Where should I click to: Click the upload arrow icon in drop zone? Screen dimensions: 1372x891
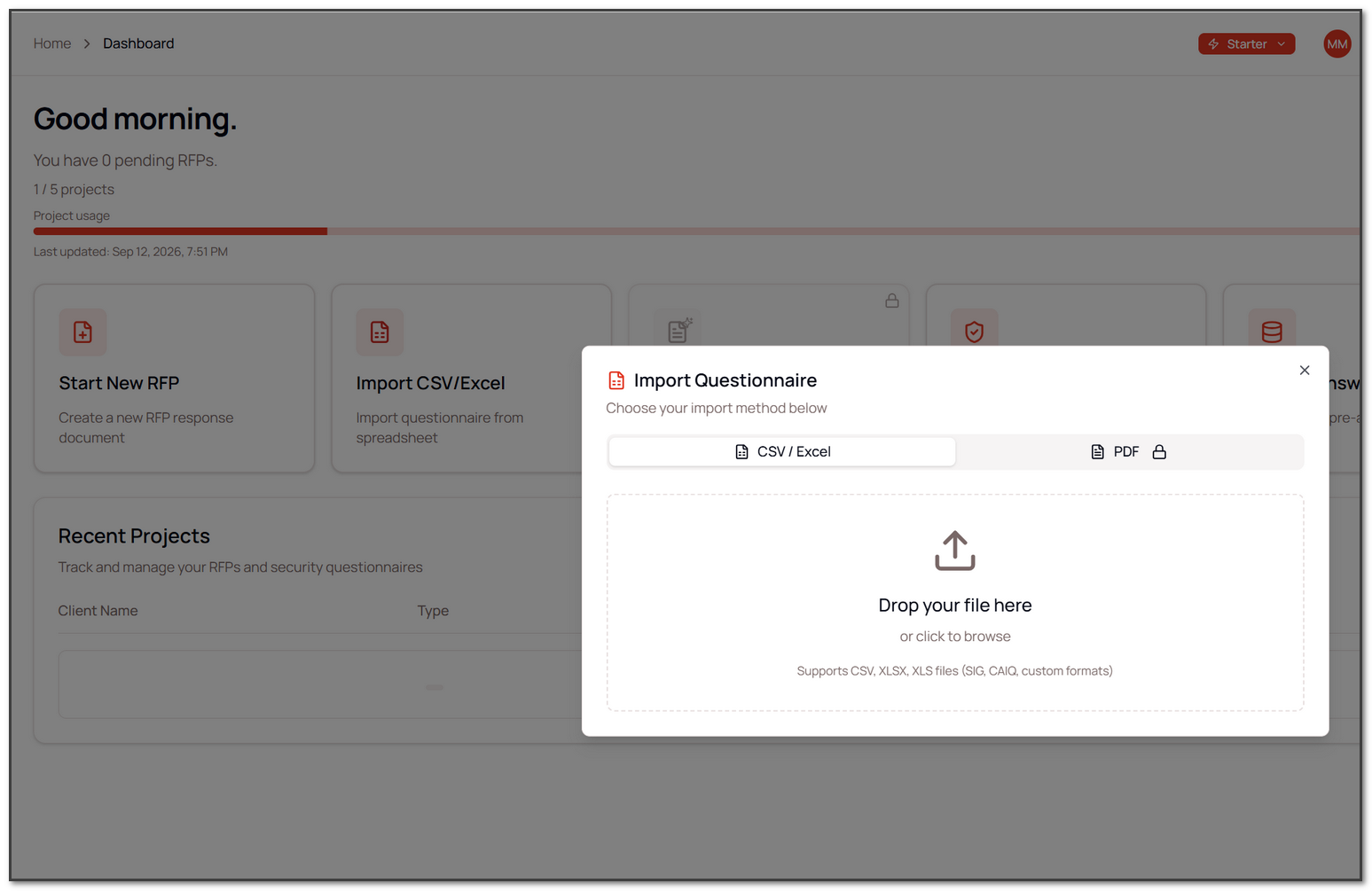(x=954, y=551)
